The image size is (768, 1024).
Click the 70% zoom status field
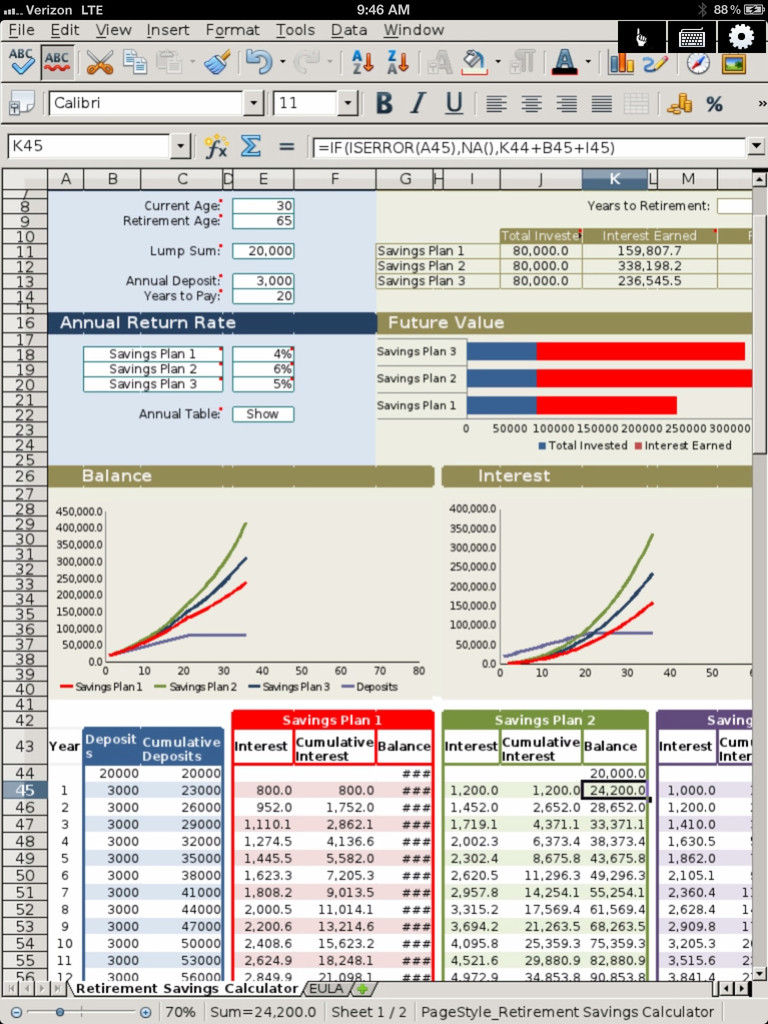tap(180, 1012)
